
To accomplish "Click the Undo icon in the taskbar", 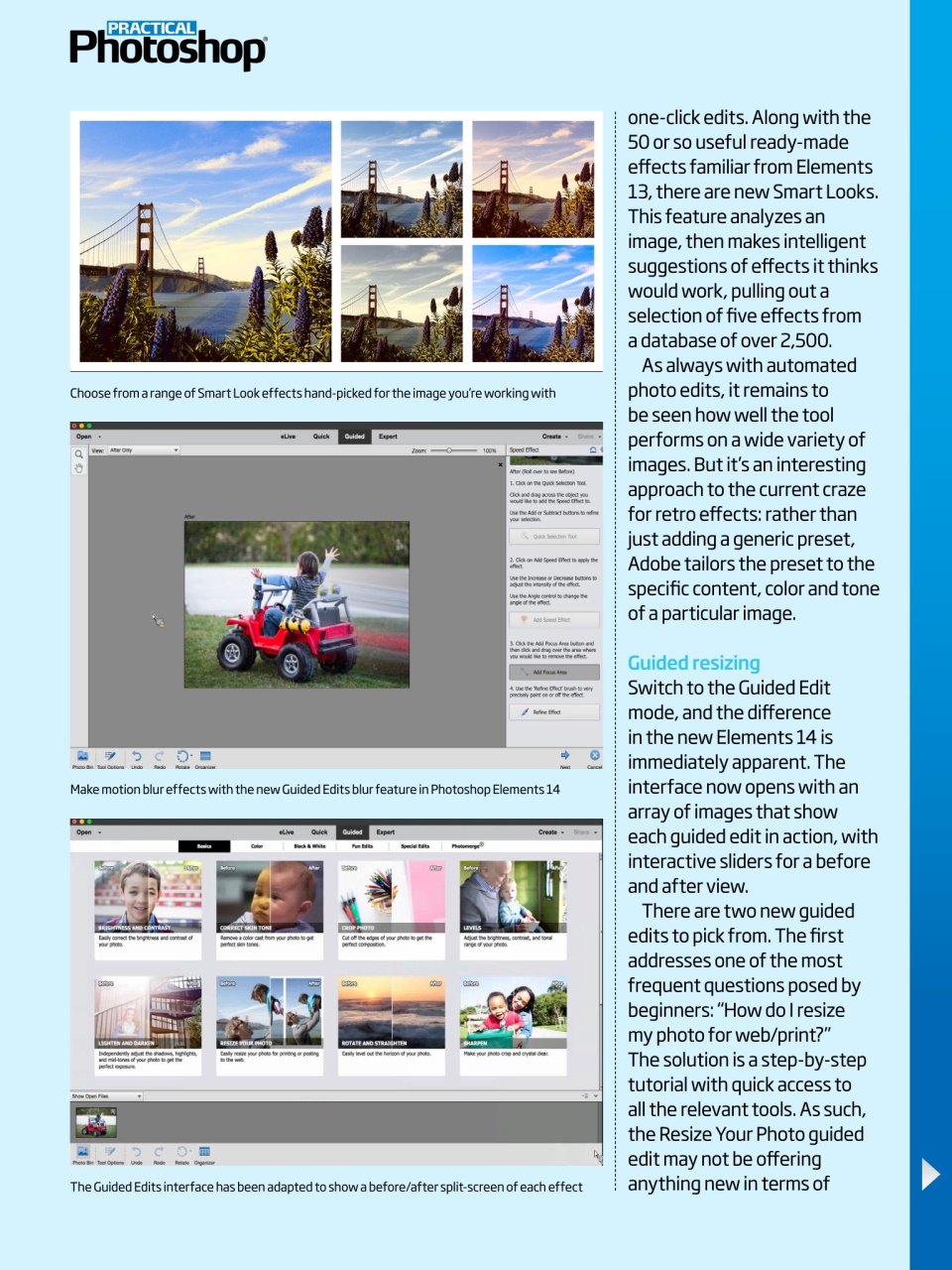I will point(136,756).
